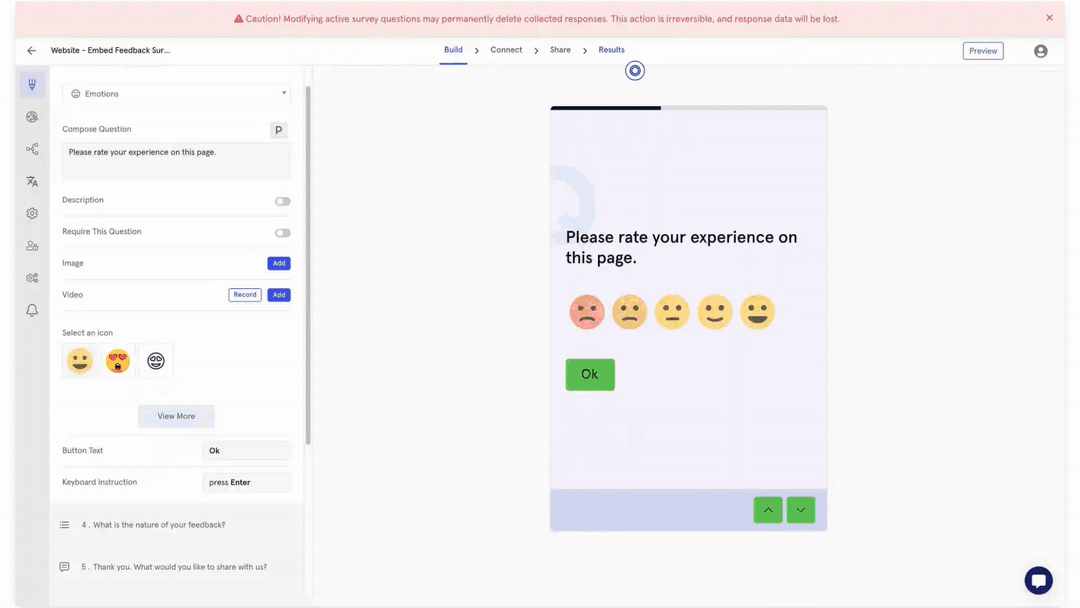Open the notifications bell sidebar icon
Viewport: 1080px width, 608px height.
pos(32,310)
